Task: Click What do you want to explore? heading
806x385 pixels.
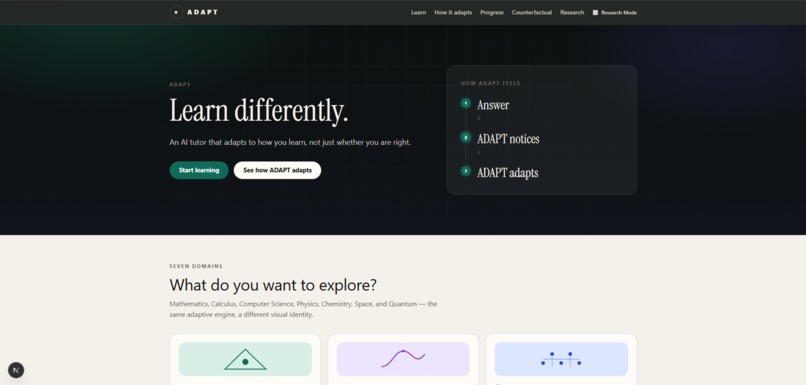Action: (273, 285)
